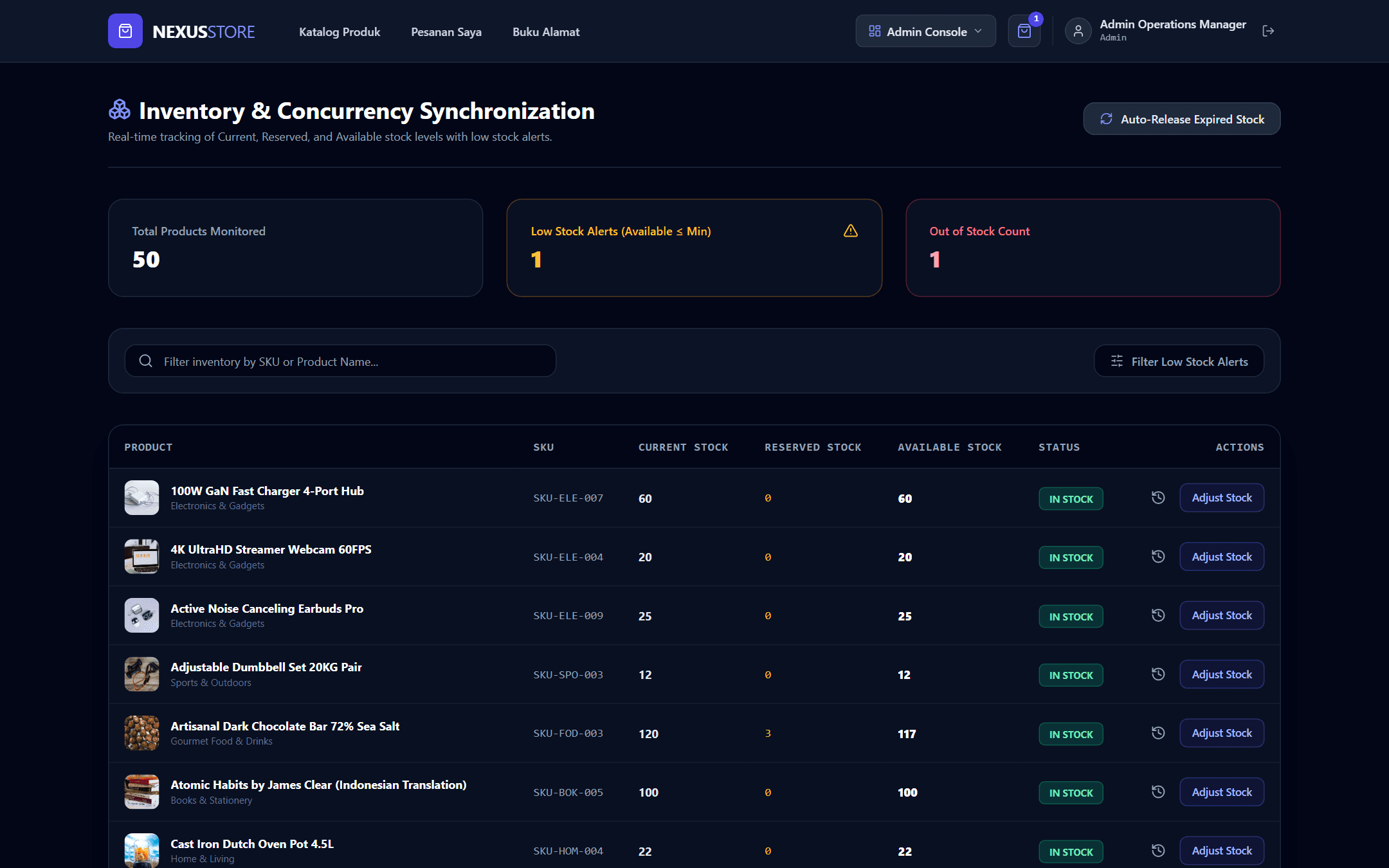This screenshot has height=868, width=1389.
Task: Adjust Stock for Artisanal Dark Chocolate Bar
Action: coord(1222,733)
